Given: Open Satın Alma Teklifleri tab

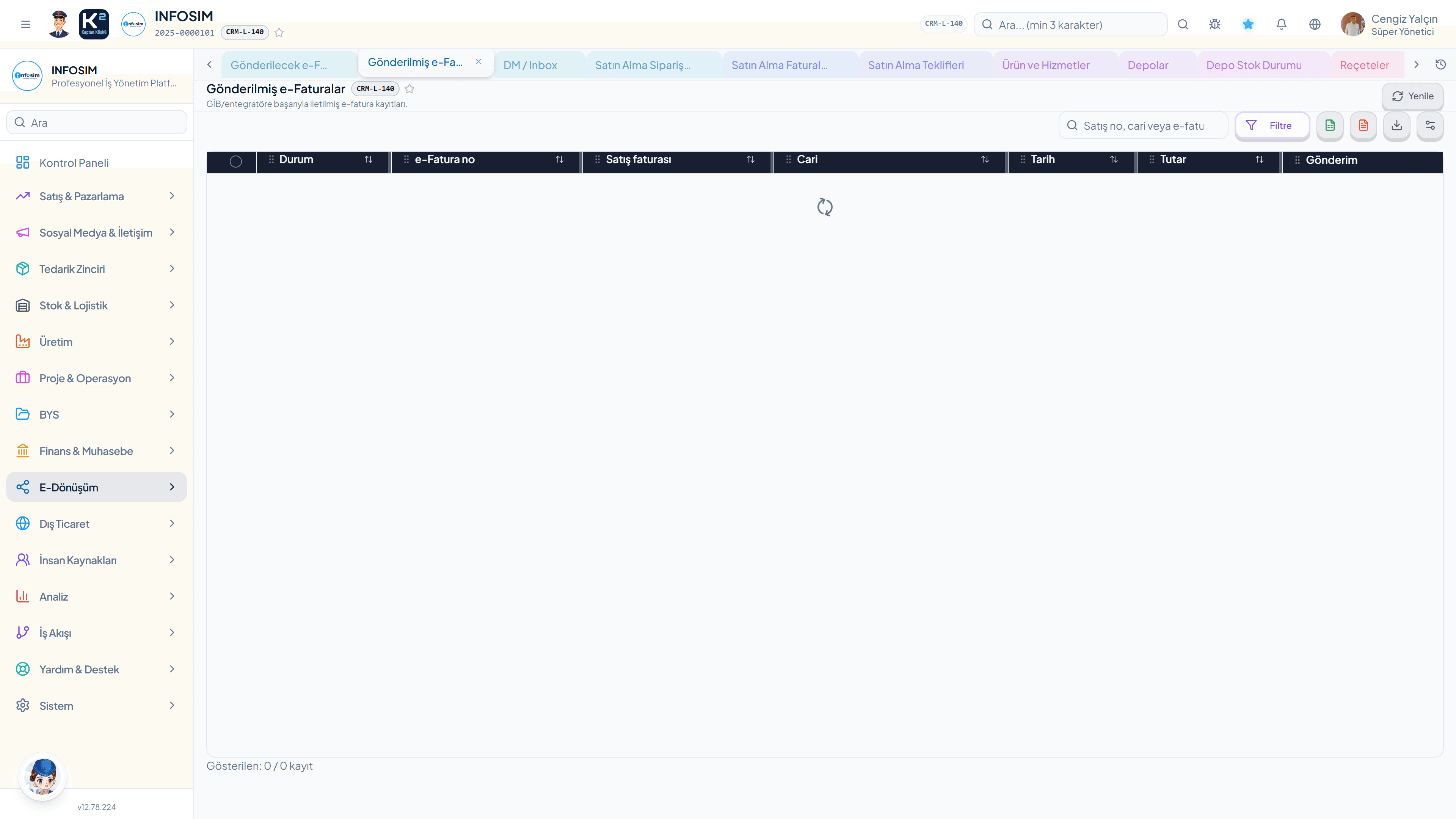Looking at the screenshot, I should pyautogui.click(x=926, y=65).
